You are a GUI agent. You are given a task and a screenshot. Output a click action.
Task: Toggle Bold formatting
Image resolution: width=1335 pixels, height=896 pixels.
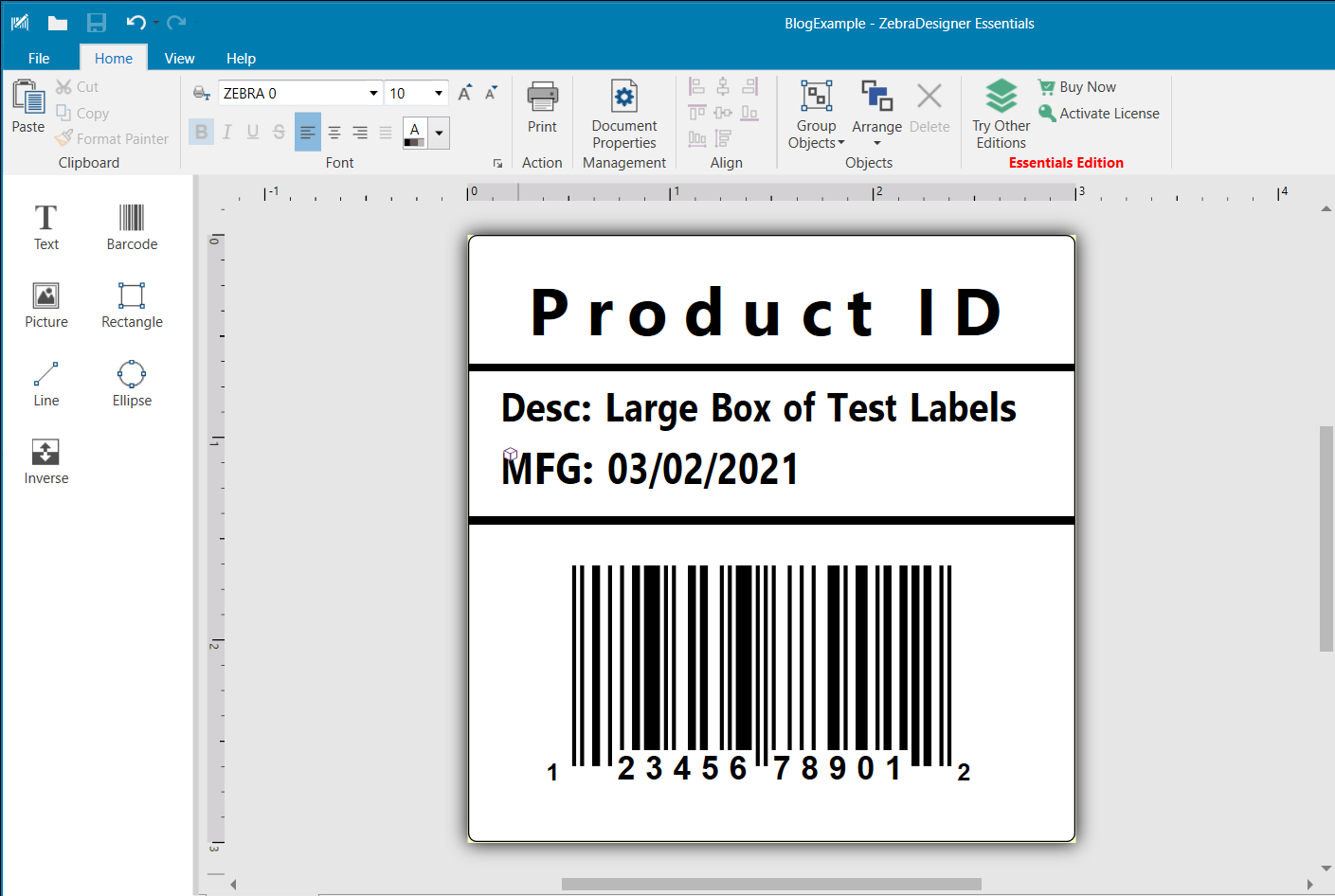(201, 132)
